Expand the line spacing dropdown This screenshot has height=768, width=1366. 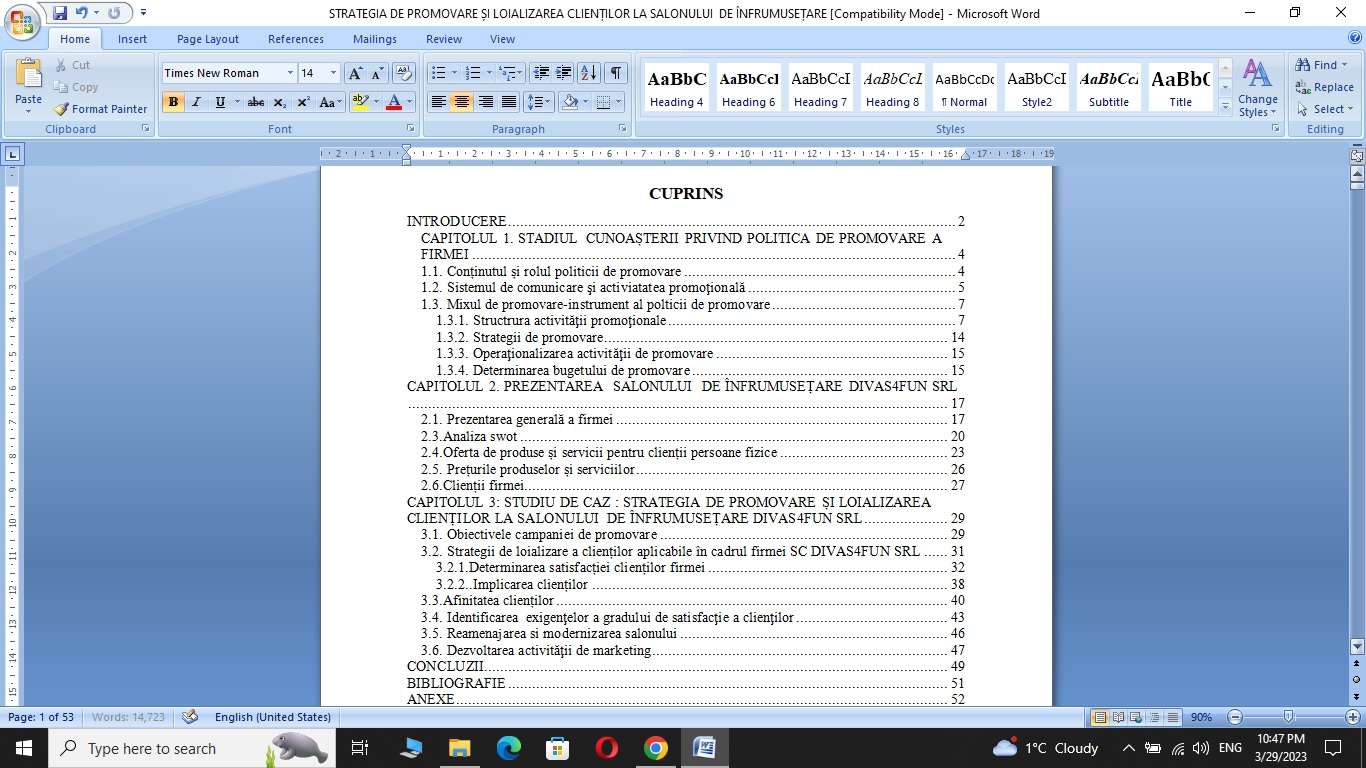(549, 102)
